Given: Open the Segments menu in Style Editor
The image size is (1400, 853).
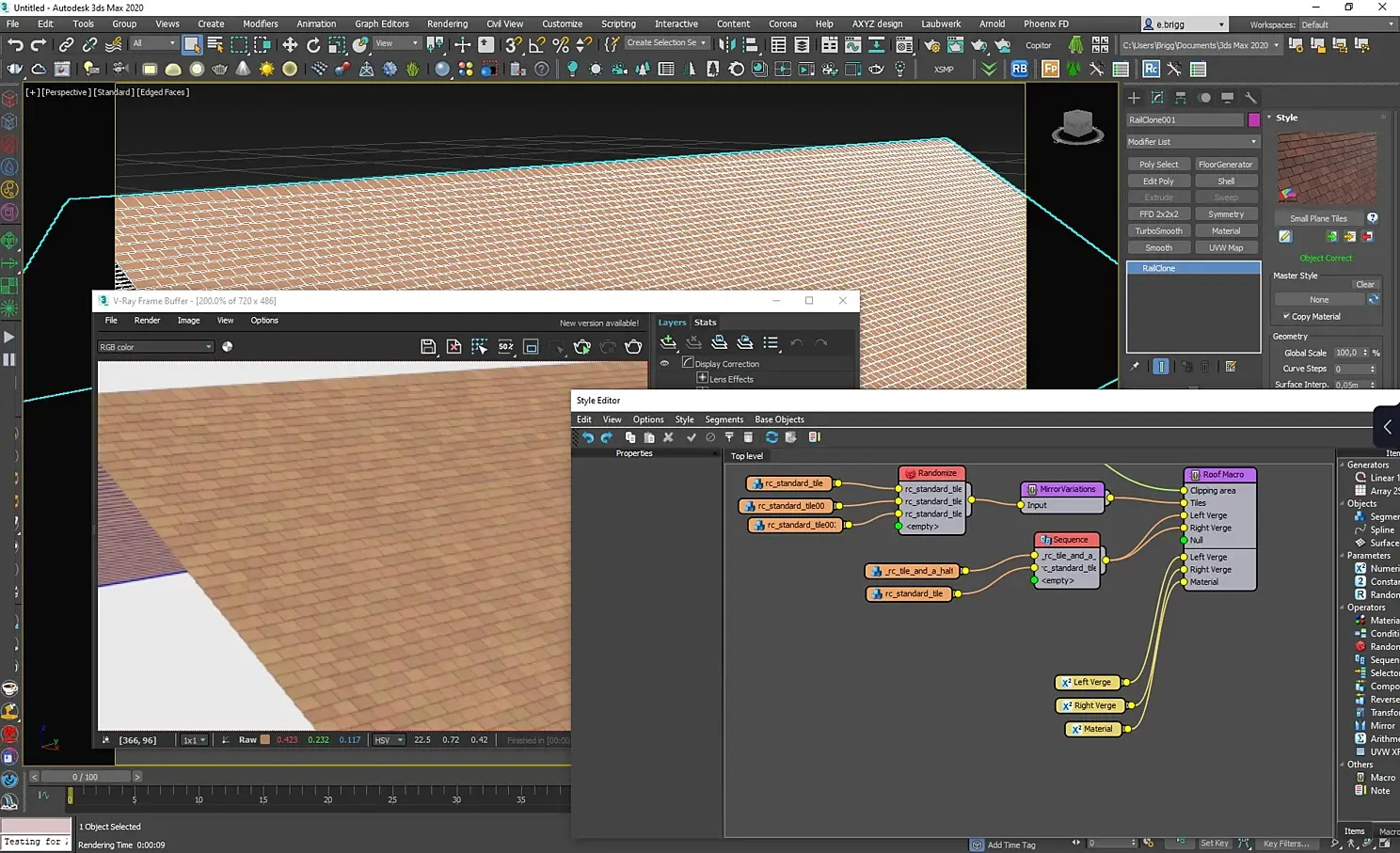Looking at the screenshot, I should coord(724,419).
